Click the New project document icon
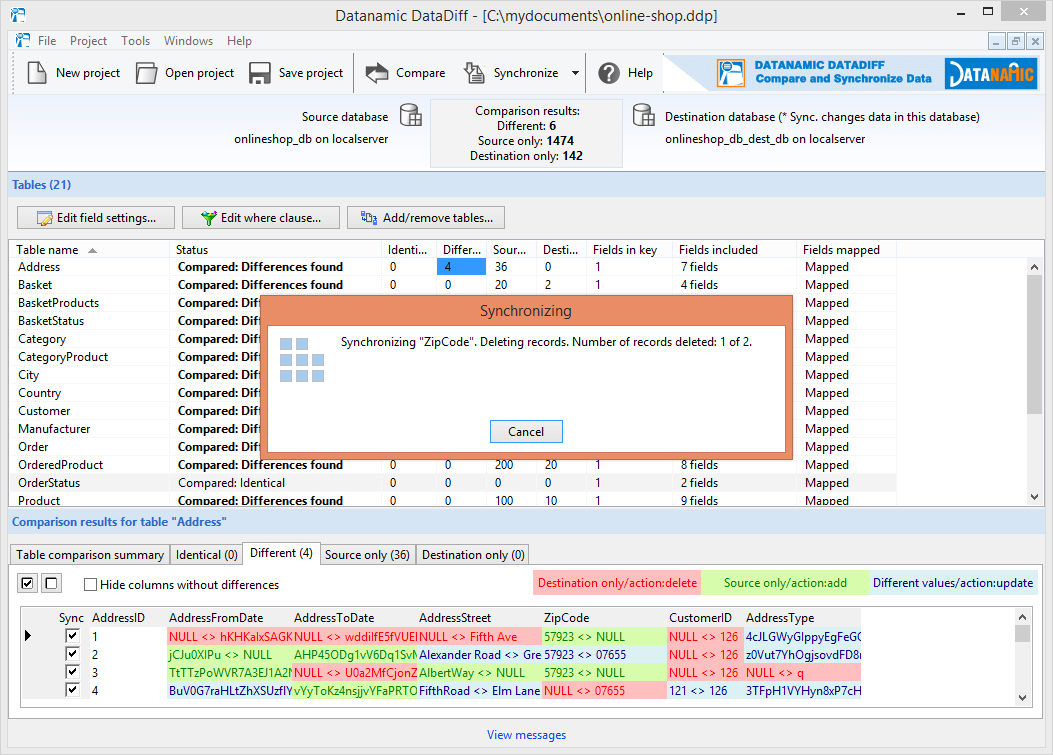This screenshot has height=755, width=1053. pyautogui.click(x=37, y=73)
